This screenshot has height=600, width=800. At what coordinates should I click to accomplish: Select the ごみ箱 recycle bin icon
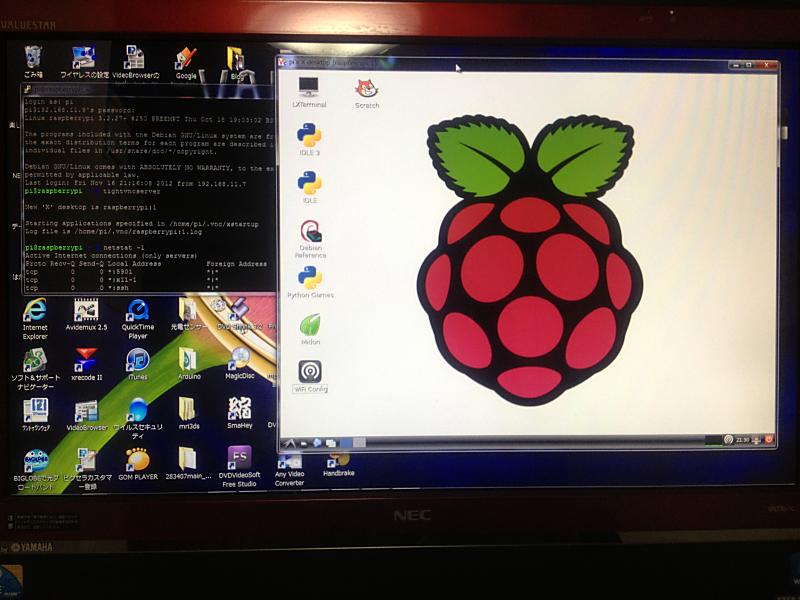(x=33, y=62)
